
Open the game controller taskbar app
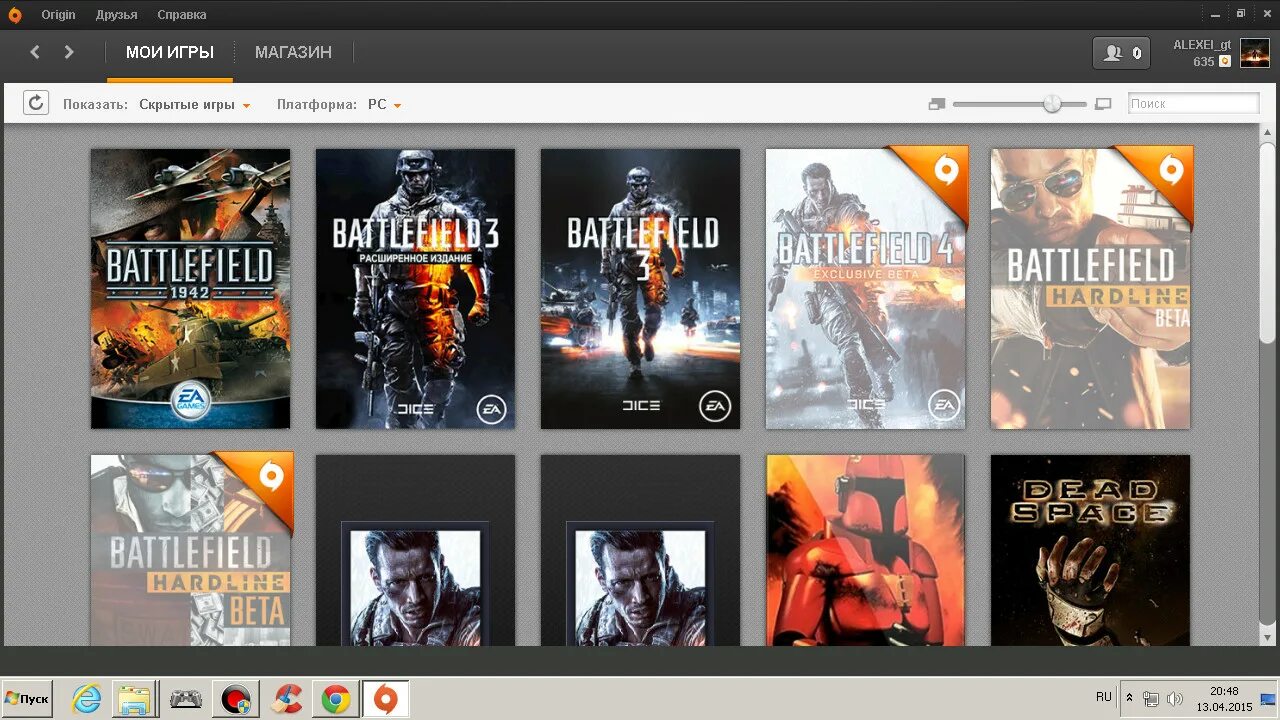(x=185, y=699)
